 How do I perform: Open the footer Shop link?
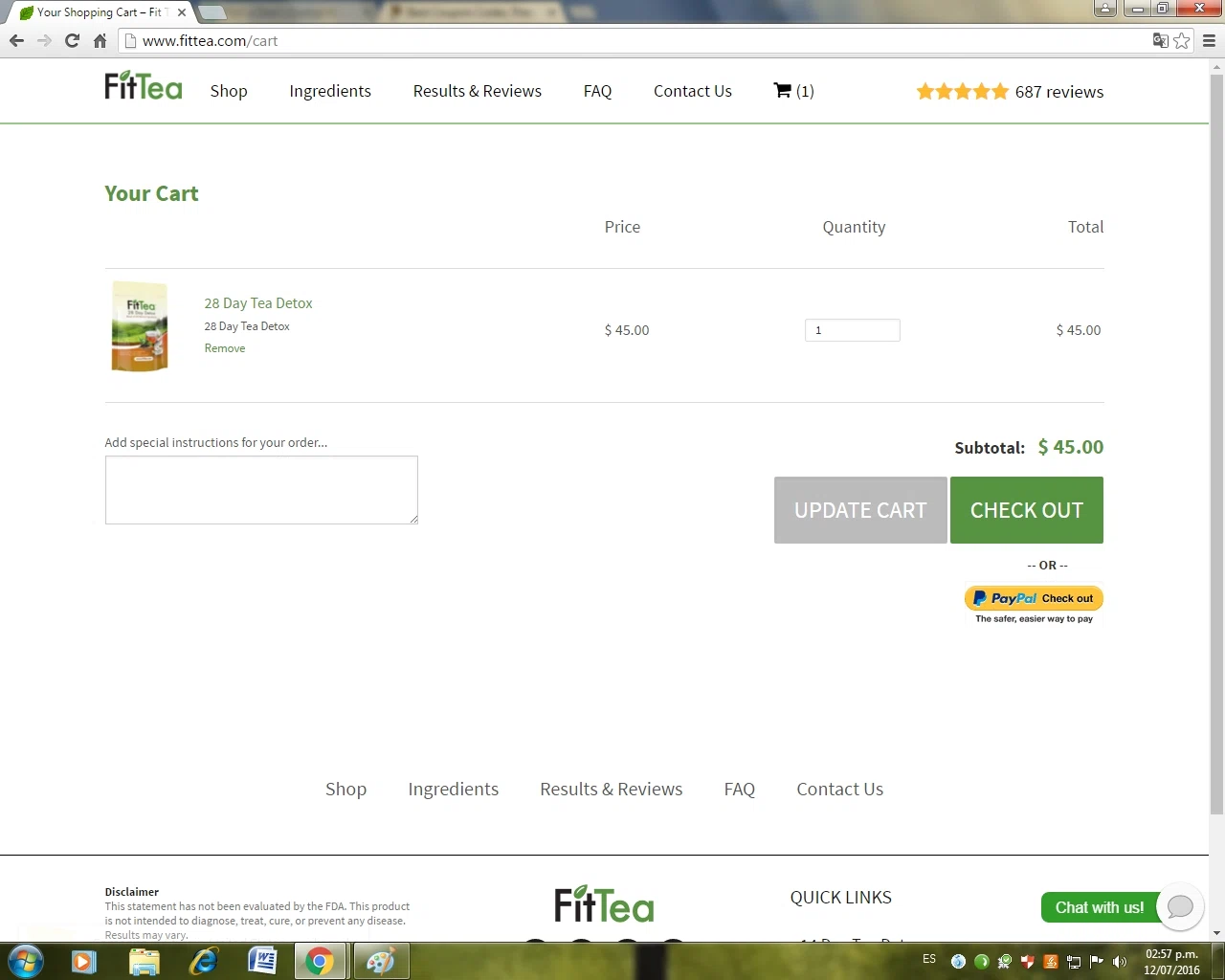[345, 790]
